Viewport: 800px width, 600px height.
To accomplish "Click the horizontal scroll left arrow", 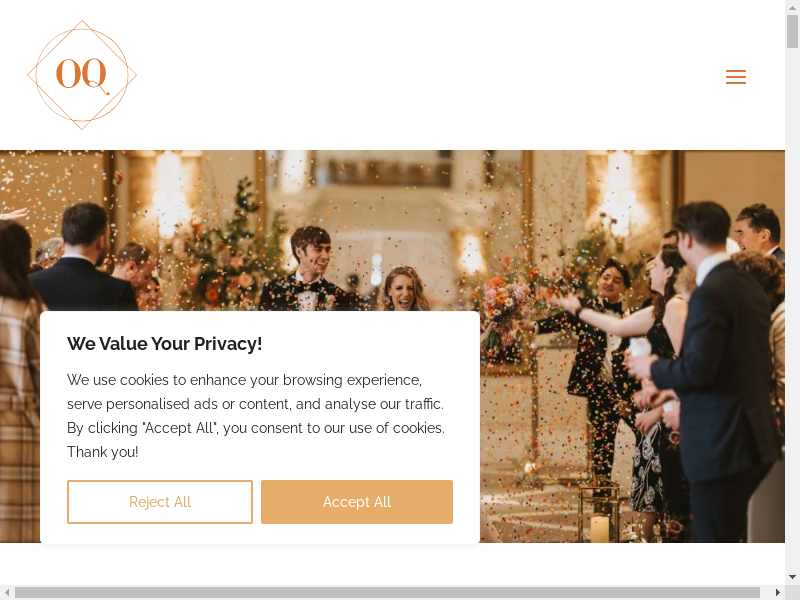I will pyautogui.click(x=7, y=592).
